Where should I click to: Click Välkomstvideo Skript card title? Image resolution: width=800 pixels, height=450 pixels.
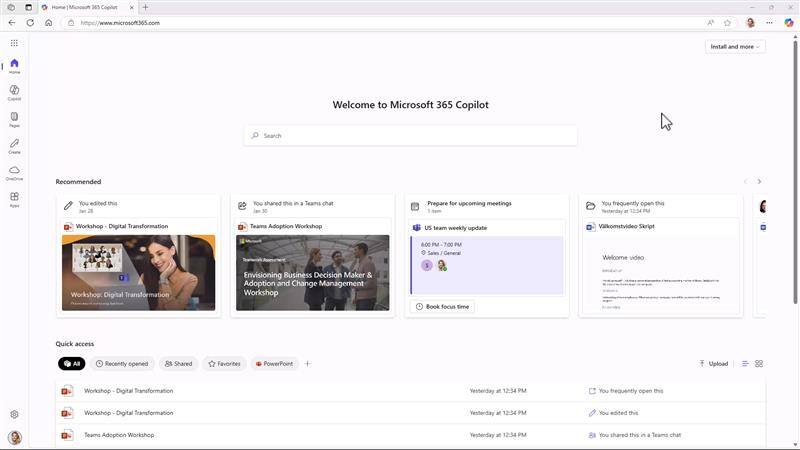click(x=626, y=226)
